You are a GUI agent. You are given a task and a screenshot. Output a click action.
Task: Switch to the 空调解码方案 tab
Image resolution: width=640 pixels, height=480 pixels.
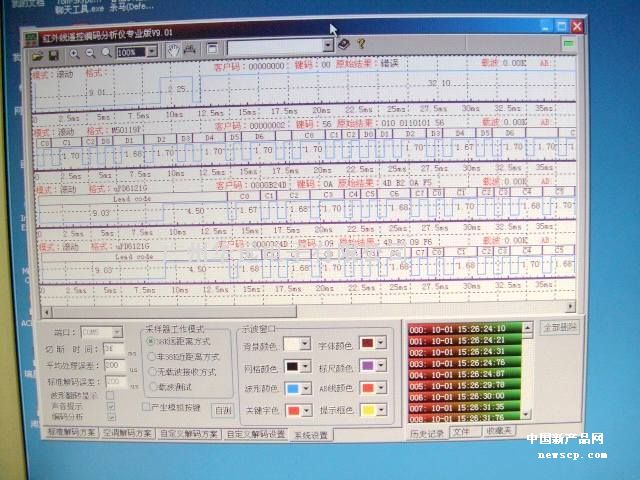coord(129,434)
